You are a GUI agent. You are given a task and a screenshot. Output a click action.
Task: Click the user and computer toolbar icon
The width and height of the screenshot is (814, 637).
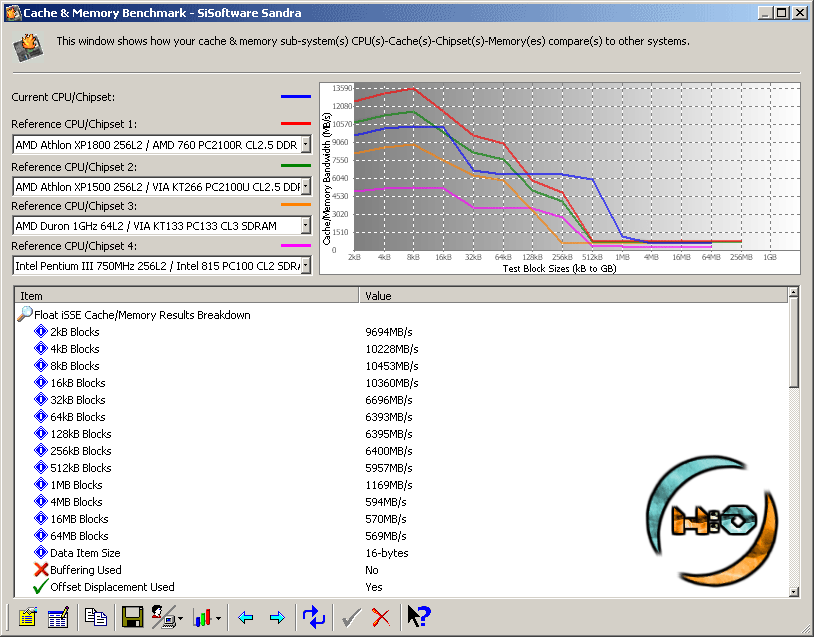click(x=163, y=617)
